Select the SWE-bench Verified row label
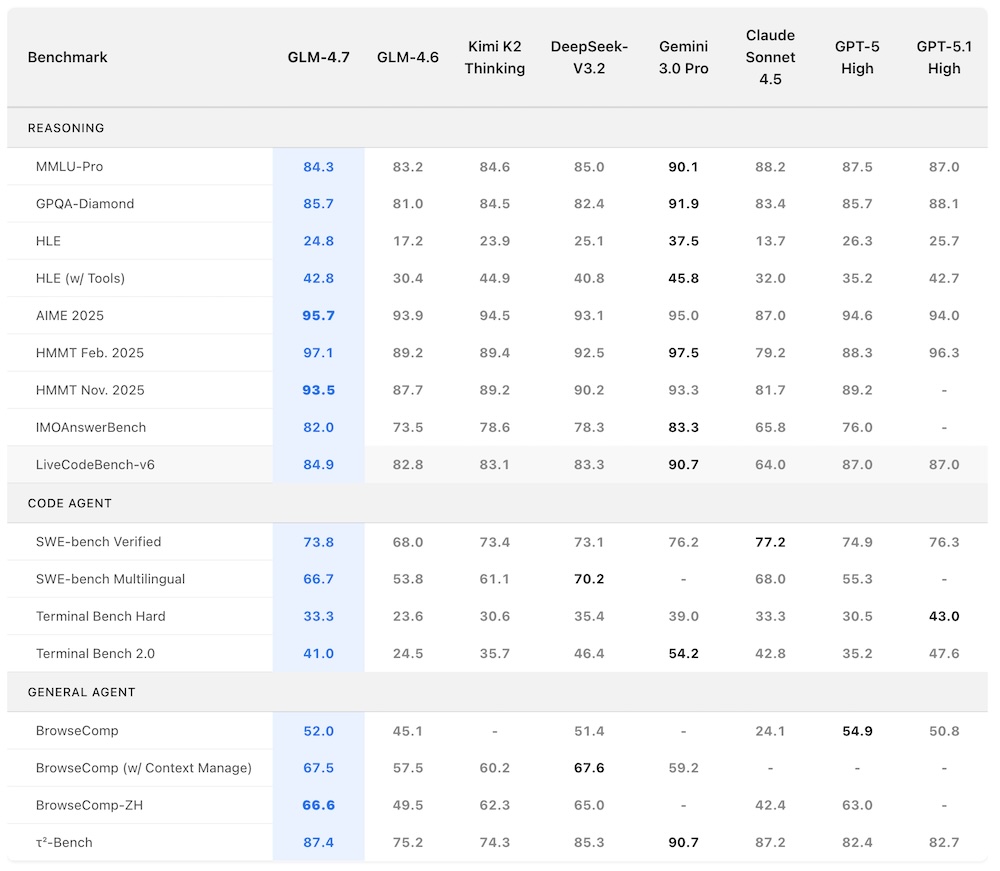1000x871 pixels. (98, 542)
